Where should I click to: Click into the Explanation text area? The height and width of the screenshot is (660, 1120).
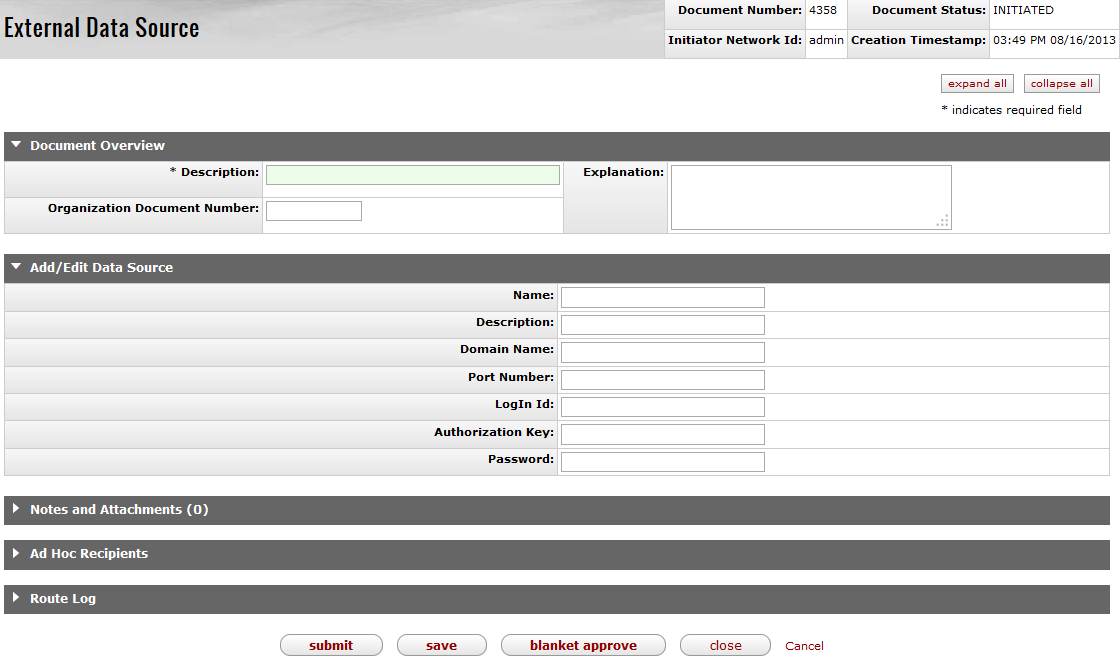point(810,198)
